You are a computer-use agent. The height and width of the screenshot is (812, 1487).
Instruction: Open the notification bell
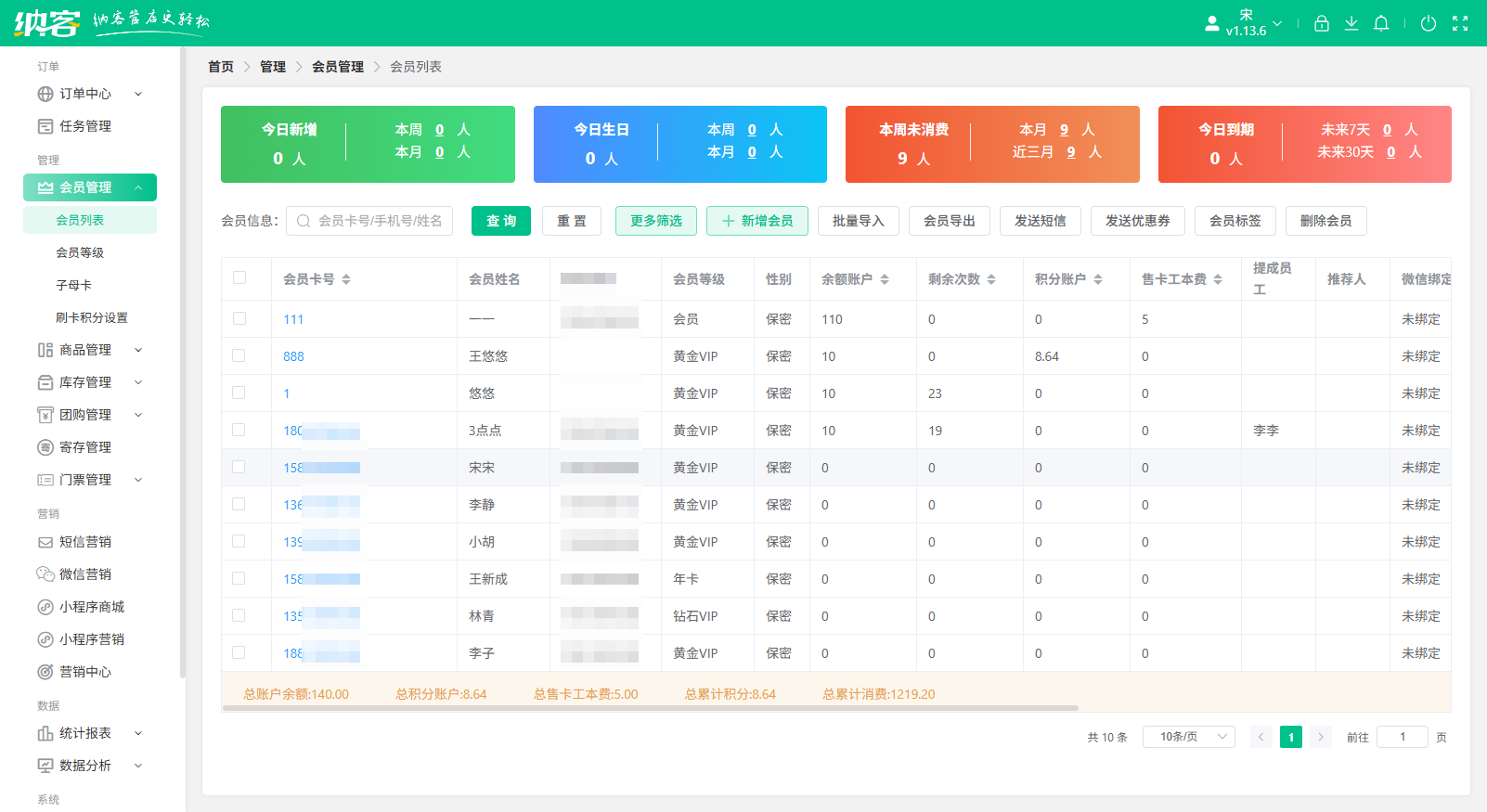point(1381,23)
